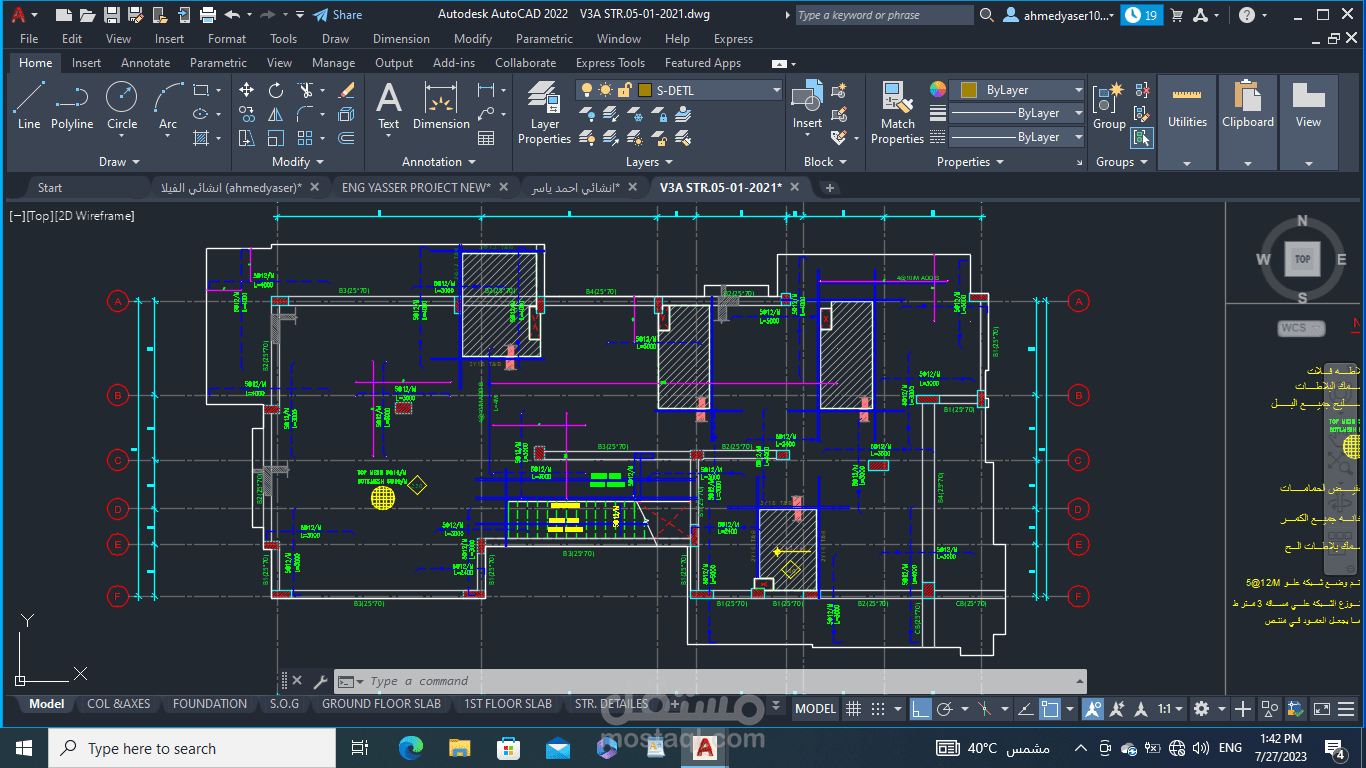Open the ByLayer color swatch dropdown in Properties
This screenshot has width=1366, height=768.
pyautogui.click(x=1078, y=89)
